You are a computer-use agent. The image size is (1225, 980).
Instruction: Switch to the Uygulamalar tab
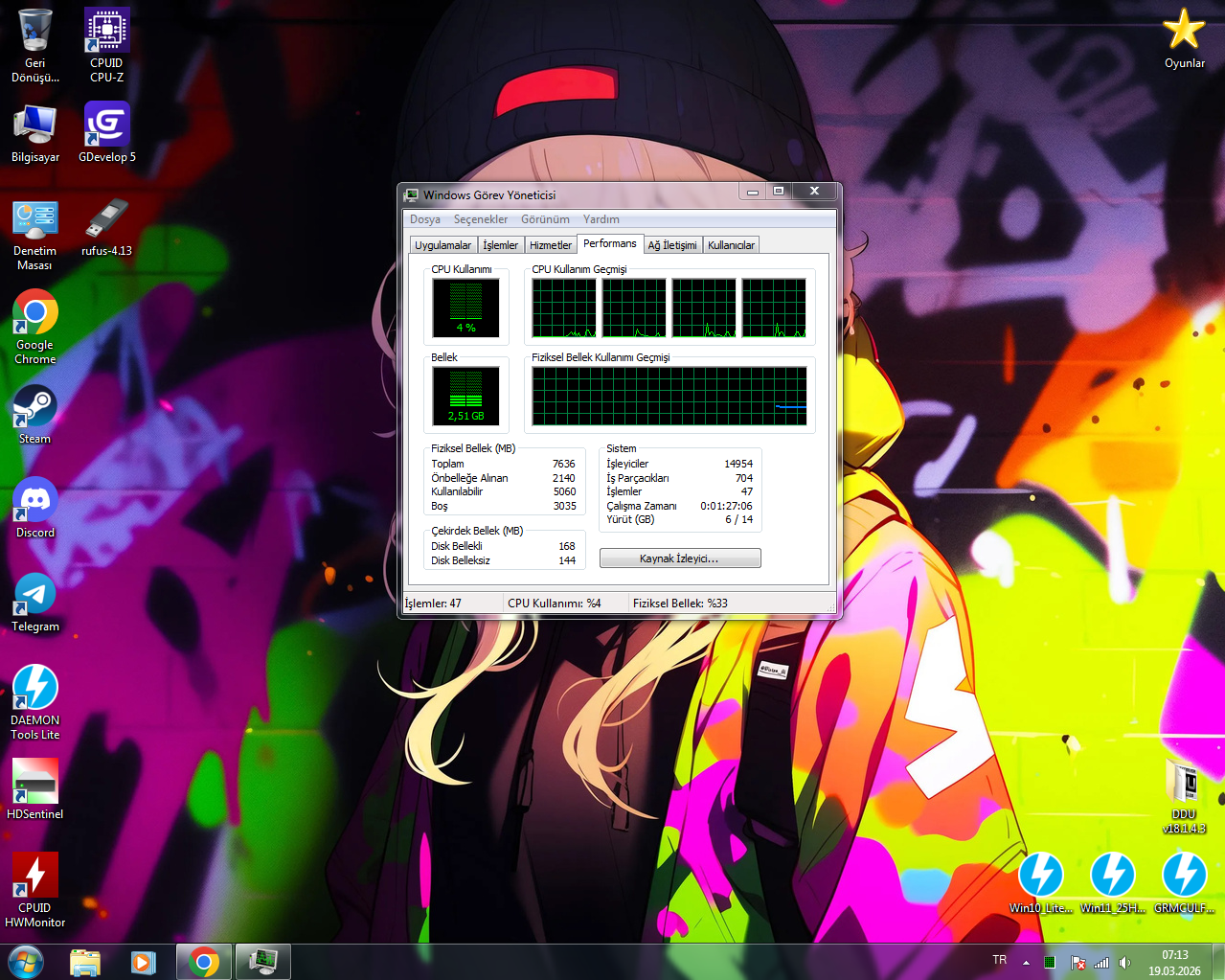tap(442, 245)
